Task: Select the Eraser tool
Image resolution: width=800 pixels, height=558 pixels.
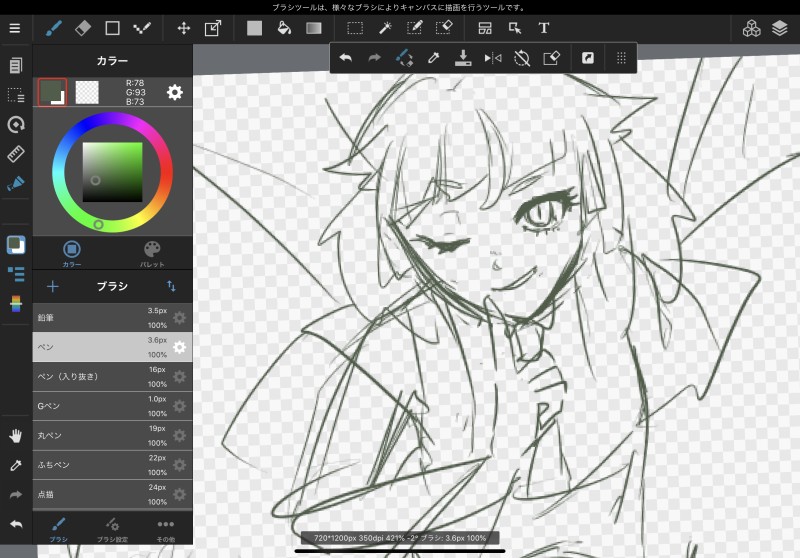Action: click(83, 28)
